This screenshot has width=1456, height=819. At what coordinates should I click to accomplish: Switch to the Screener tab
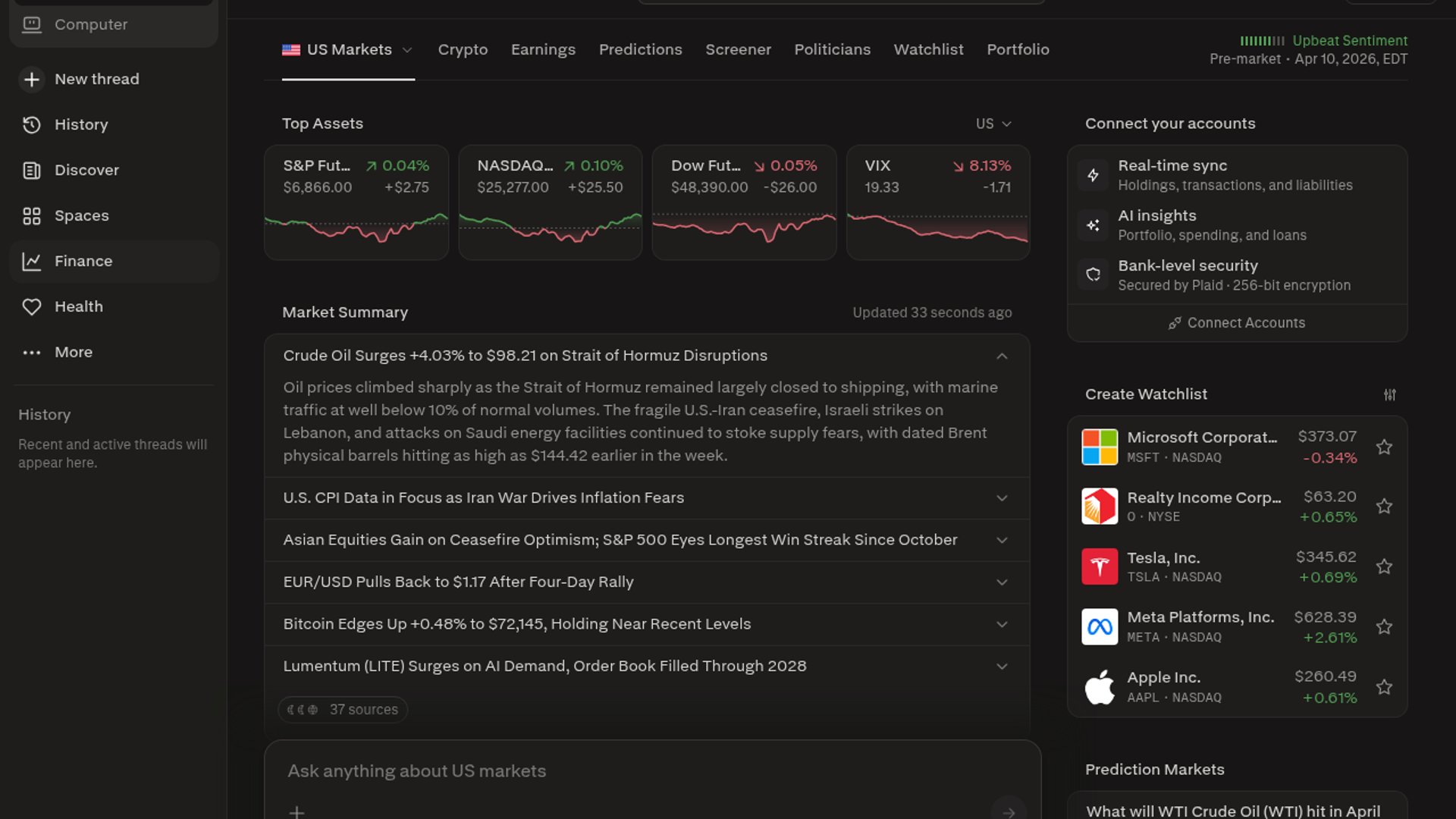tap(738, 50)
